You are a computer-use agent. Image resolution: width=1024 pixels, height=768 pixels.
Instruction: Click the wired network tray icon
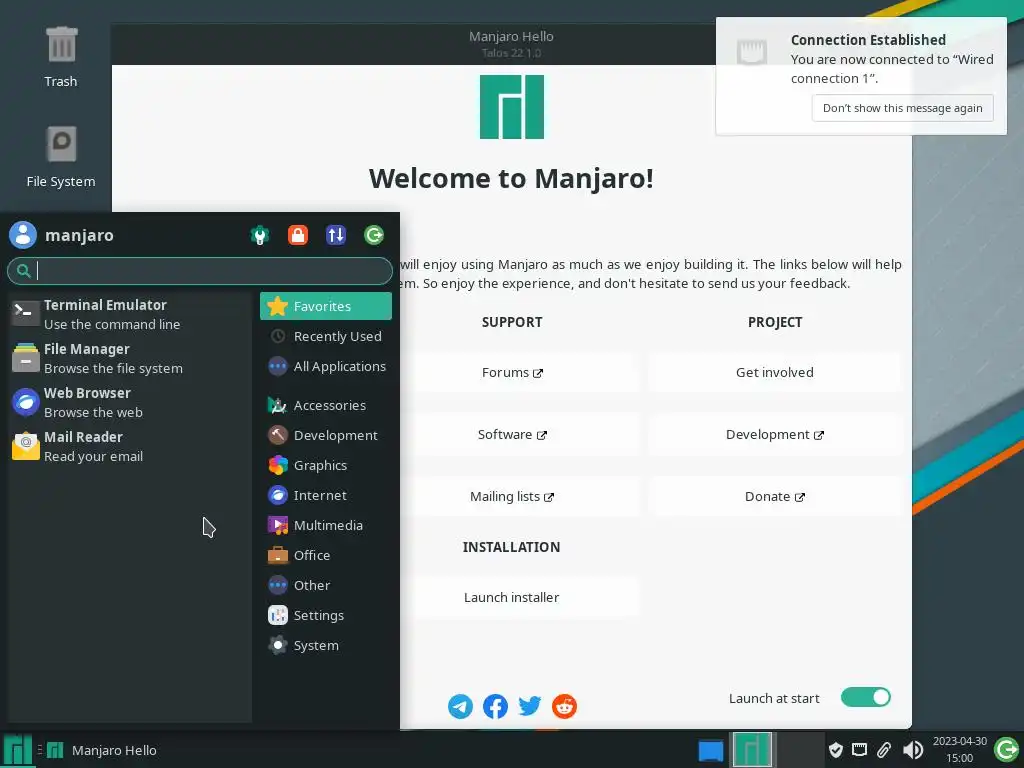pyautogui.click(x=859, y=750)
